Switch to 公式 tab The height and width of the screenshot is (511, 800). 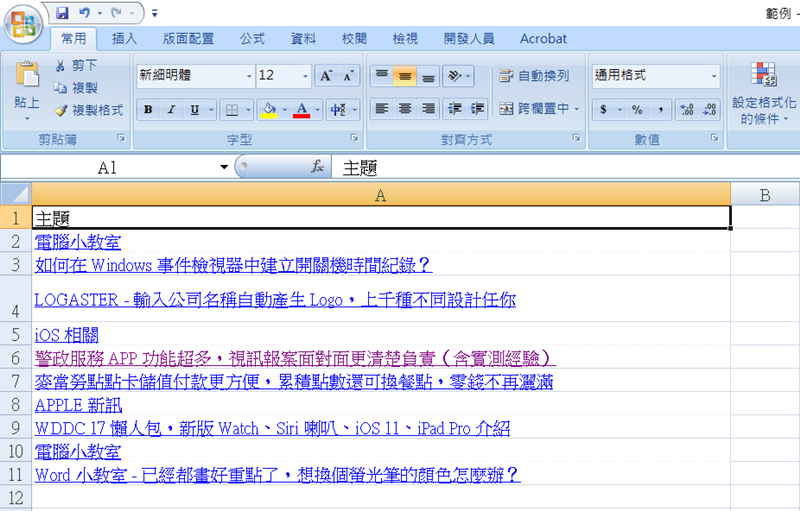(253, 39)
